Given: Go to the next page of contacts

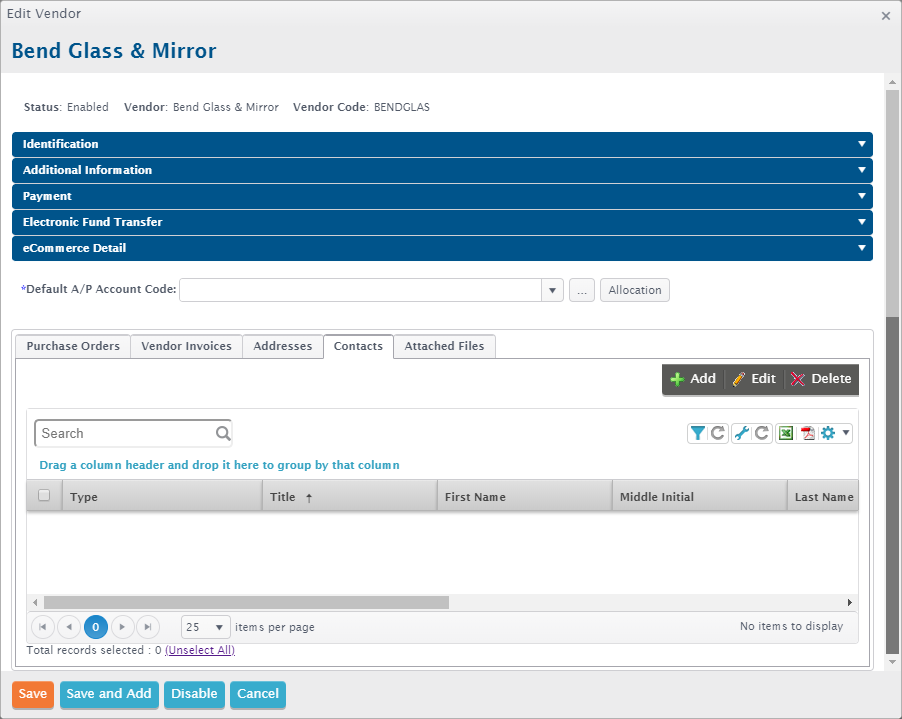Looking at the screenshot, I should pyautogui.click(x=122, y=627).
